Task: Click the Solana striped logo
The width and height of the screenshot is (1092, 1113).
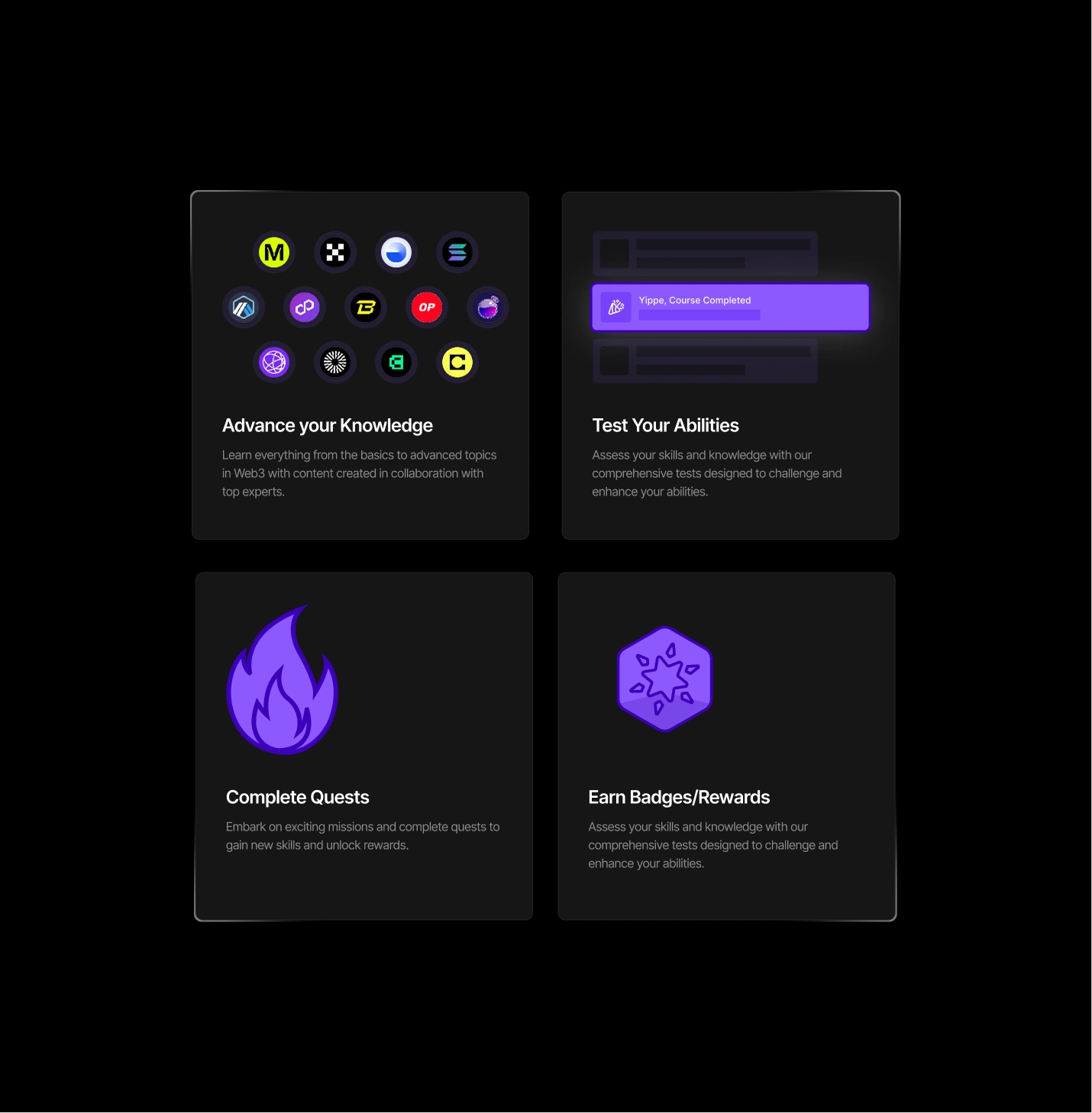Action: (457, 253)
